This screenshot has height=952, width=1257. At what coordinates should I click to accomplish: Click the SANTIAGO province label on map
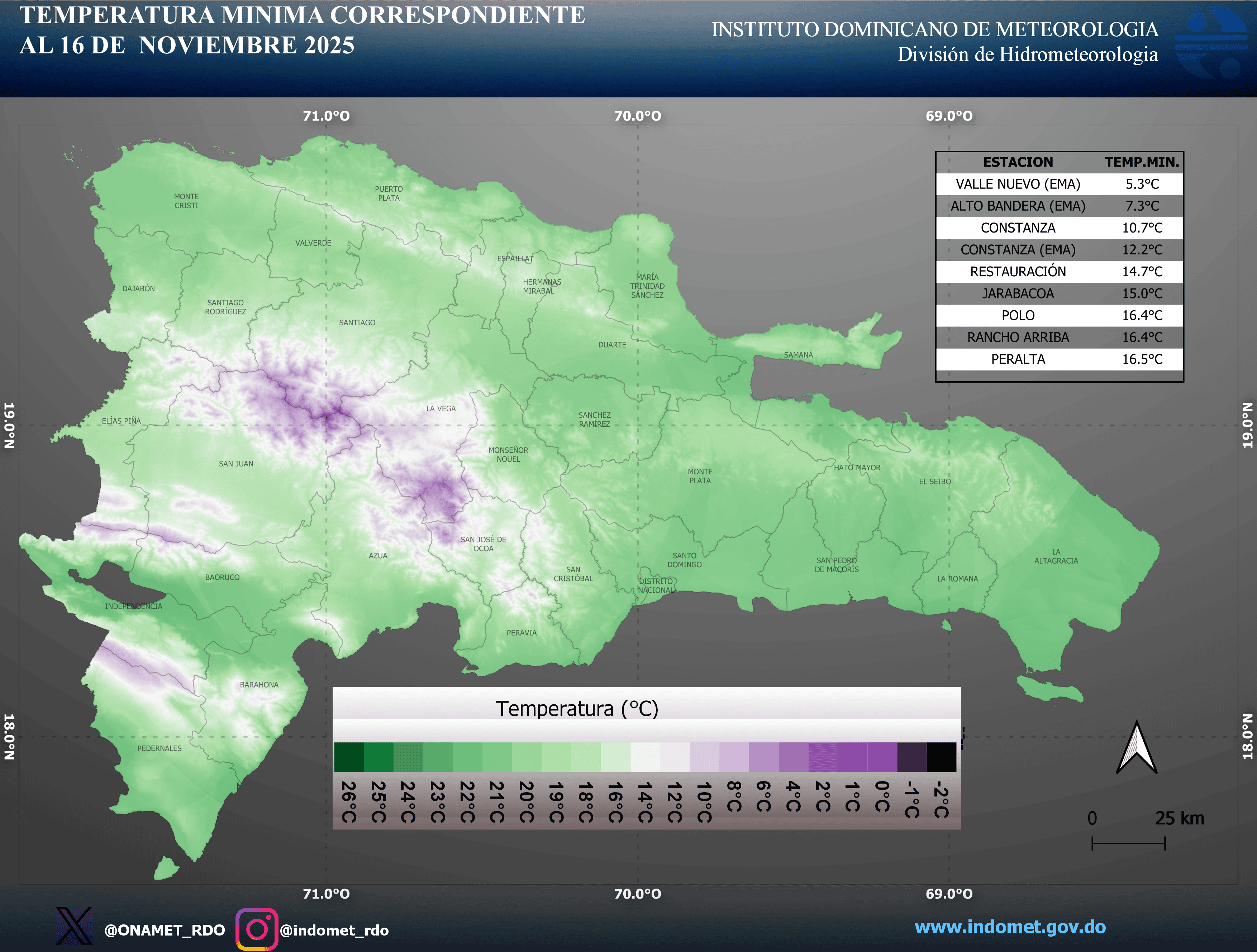tap(358, 322)
